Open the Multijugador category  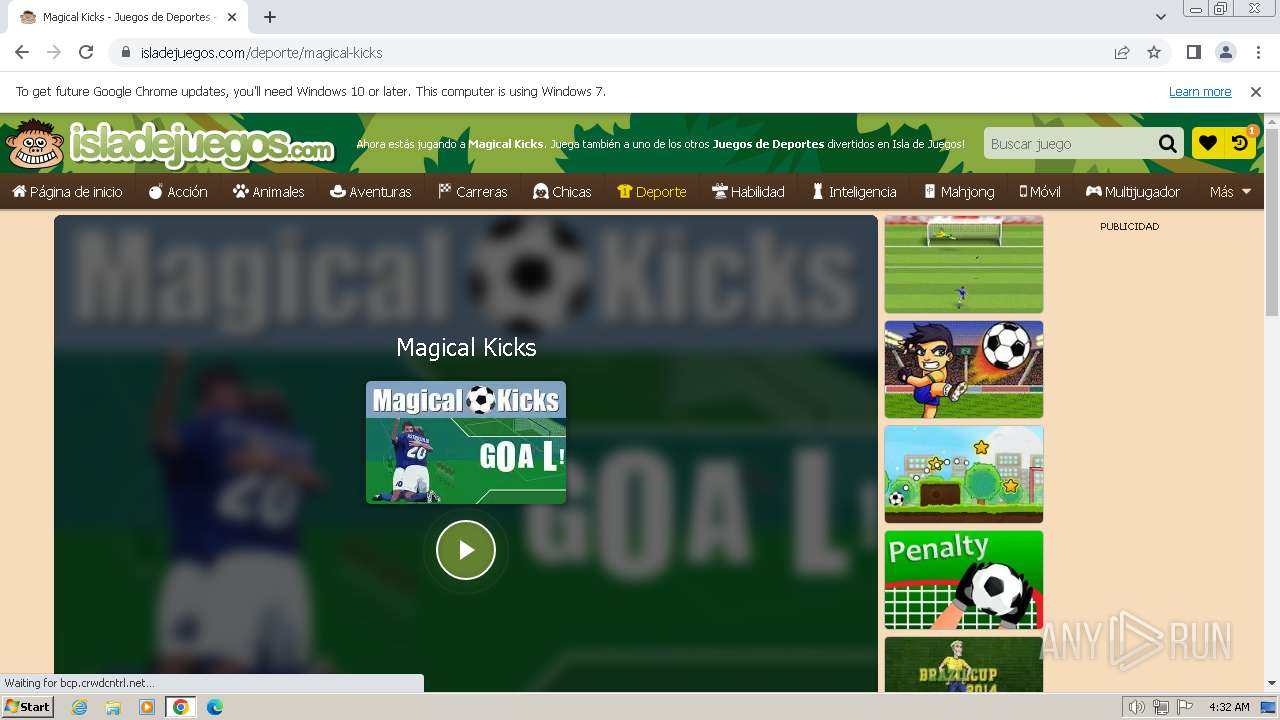pos(1133,191)
